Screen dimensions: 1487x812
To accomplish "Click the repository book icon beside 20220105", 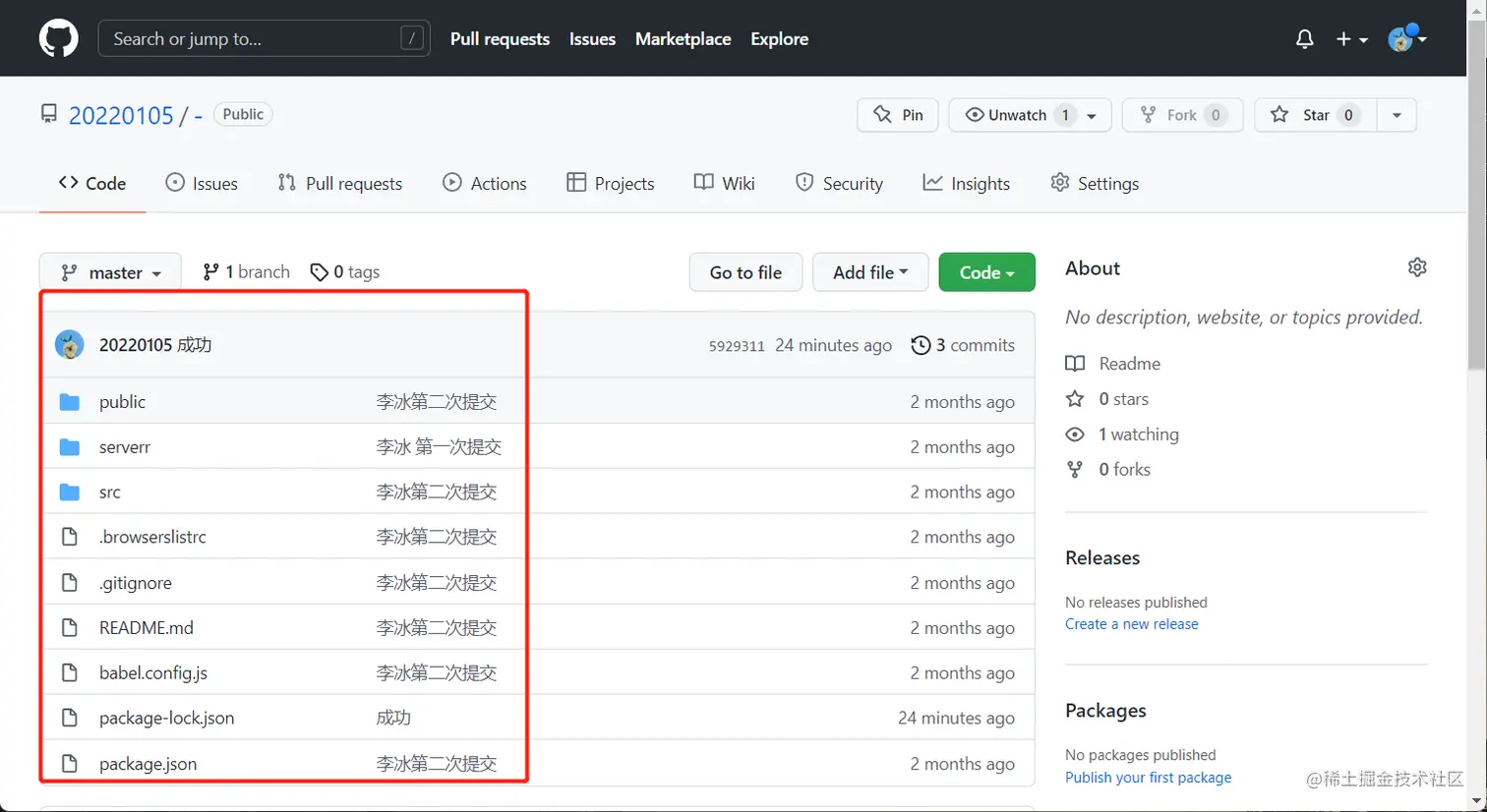I will point(48,114).
